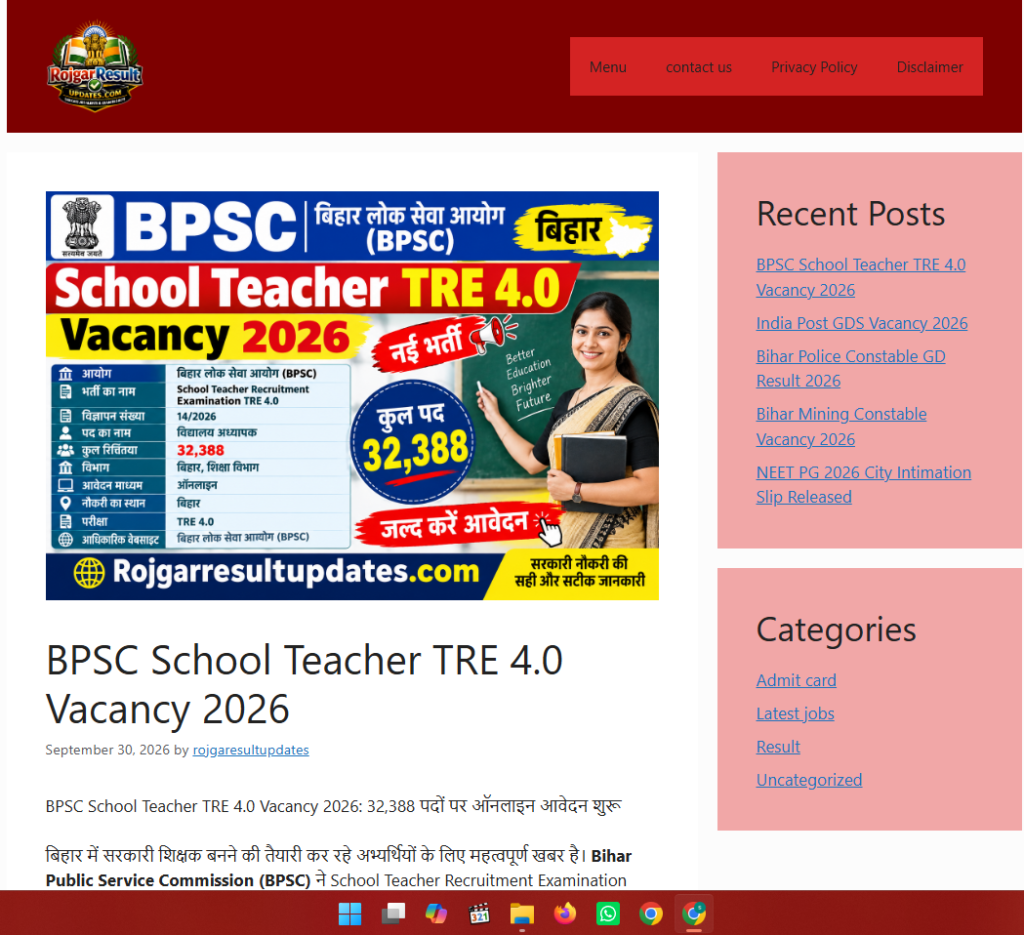The image size is (1024, 935).
Task: Click the Rojgar Result site logo
Action: point(95,66)
